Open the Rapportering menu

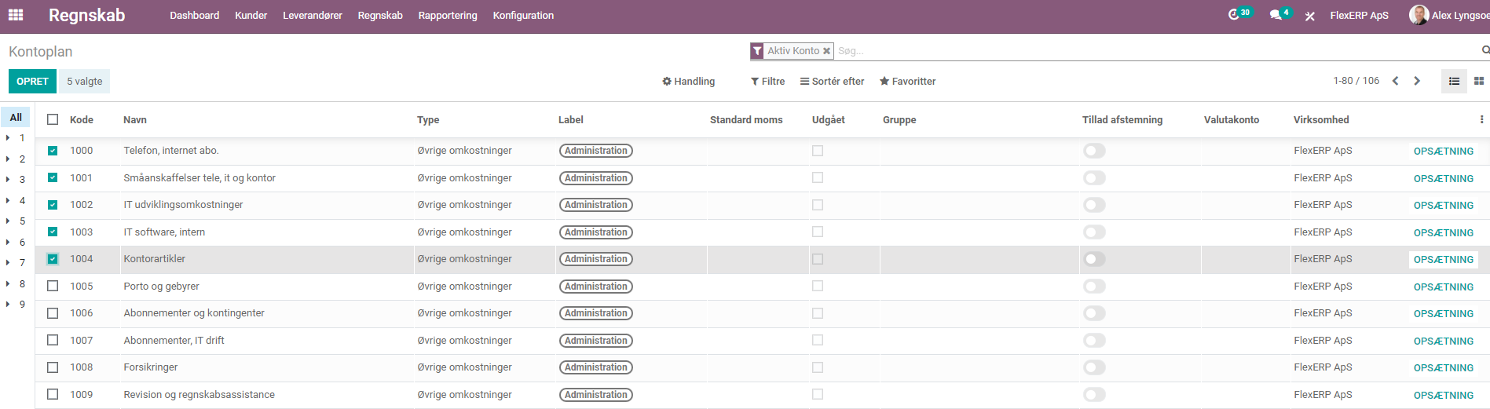447,15
